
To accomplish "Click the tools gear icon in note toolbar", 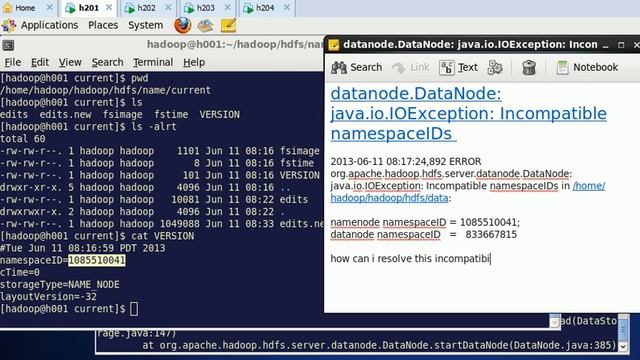I will [495, 67].
